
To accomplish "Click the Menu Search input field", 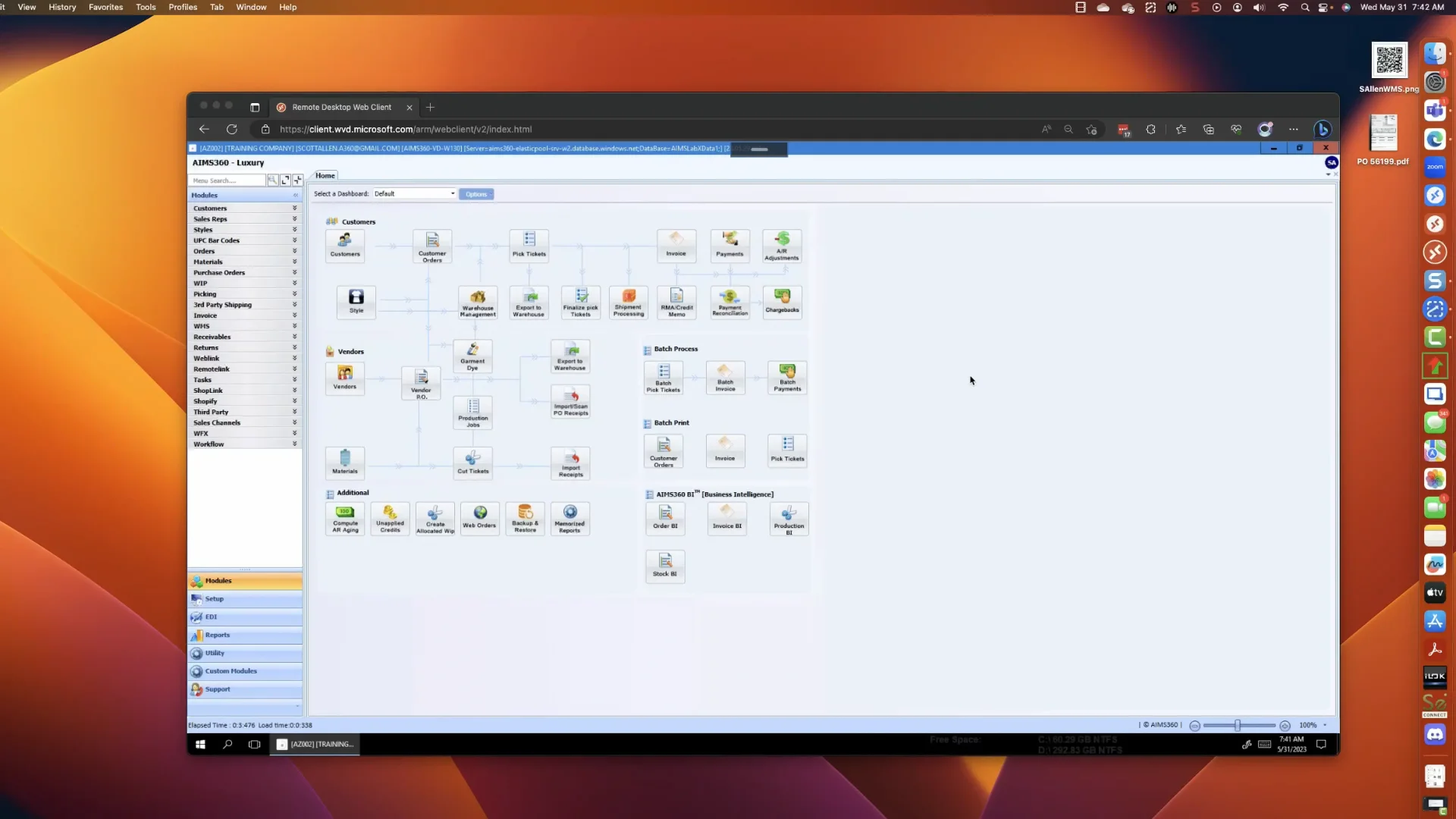I will (225, 180).
